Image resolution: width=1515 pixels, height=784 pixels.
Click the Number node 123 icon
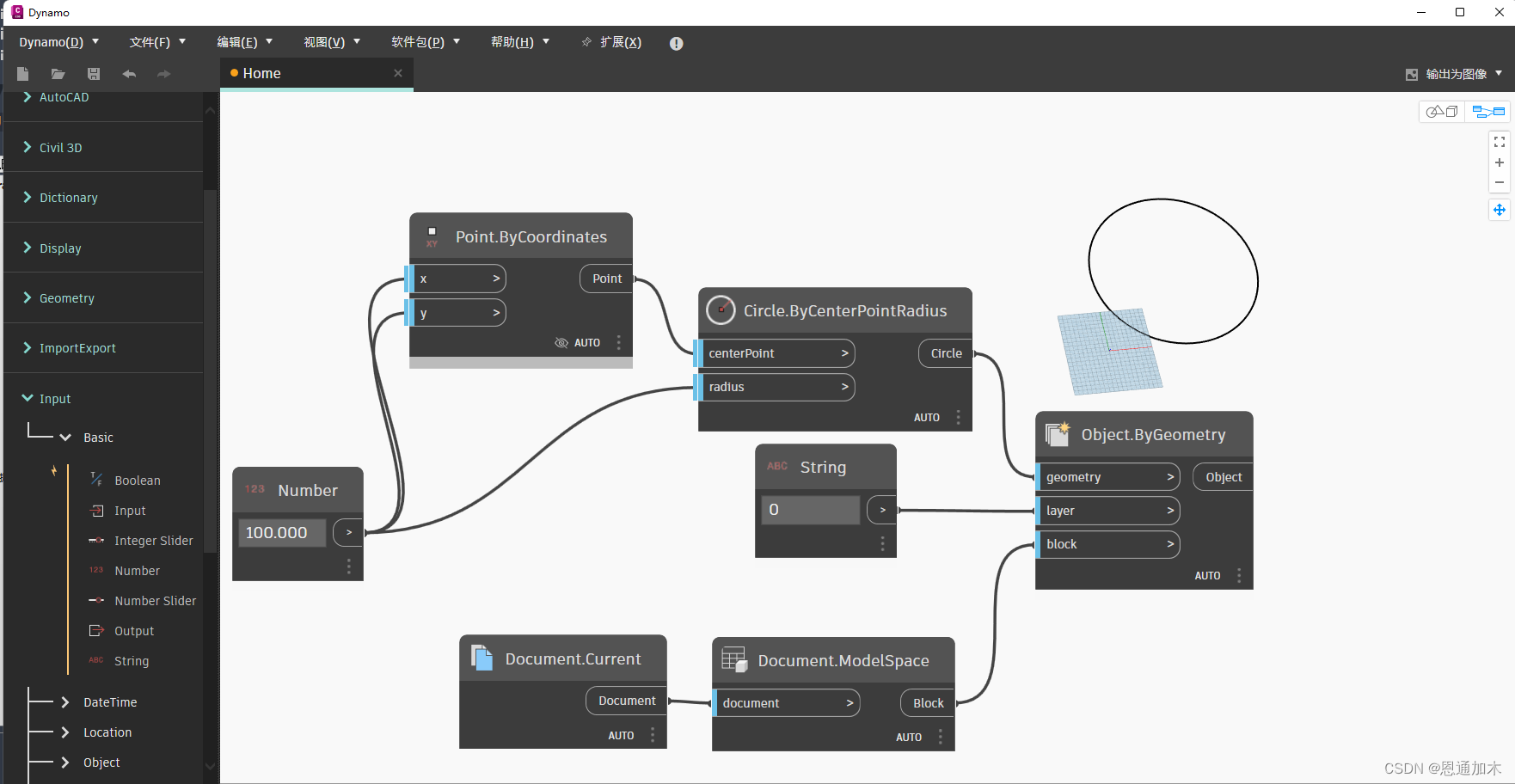[x=255, y=489]
